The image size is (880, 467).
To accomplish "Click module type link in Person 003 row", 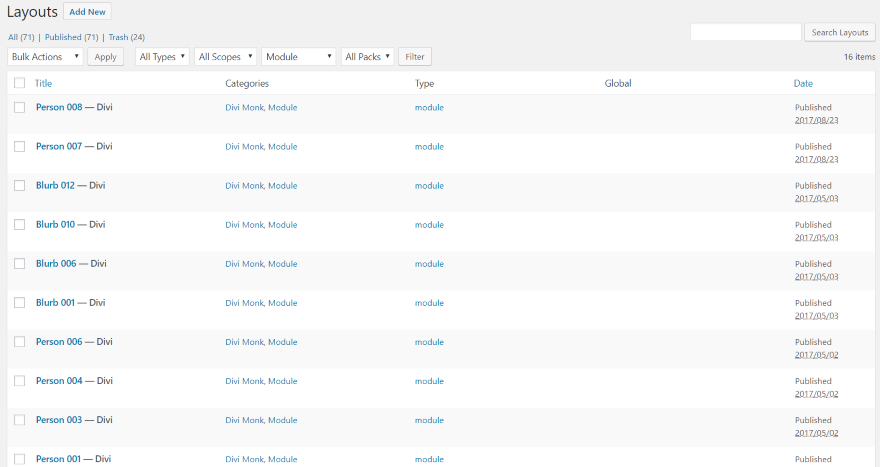I will (429, 420).
